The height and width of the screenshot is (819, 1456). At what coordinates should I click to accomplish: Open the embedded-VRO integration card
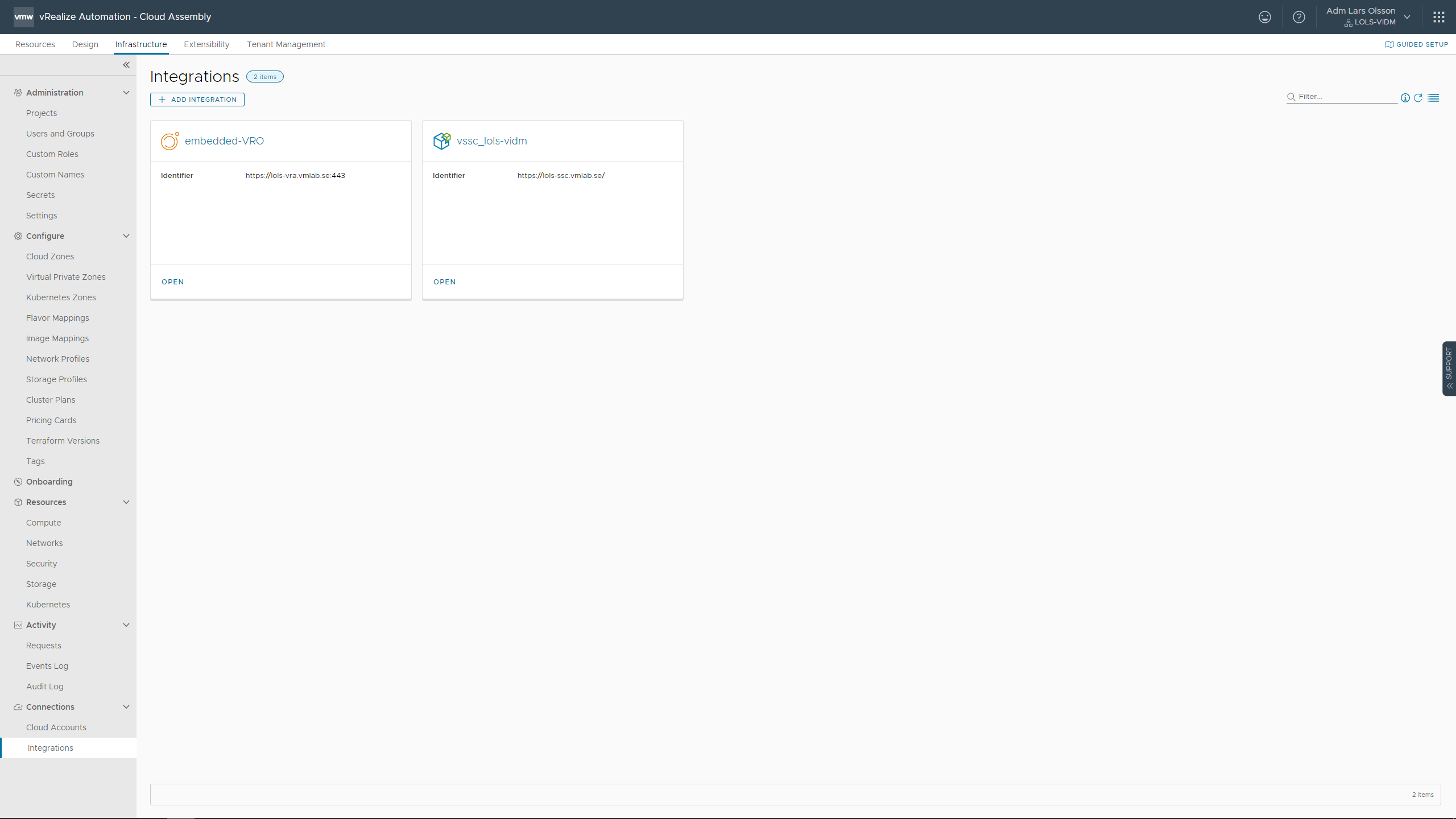point(173,282)
